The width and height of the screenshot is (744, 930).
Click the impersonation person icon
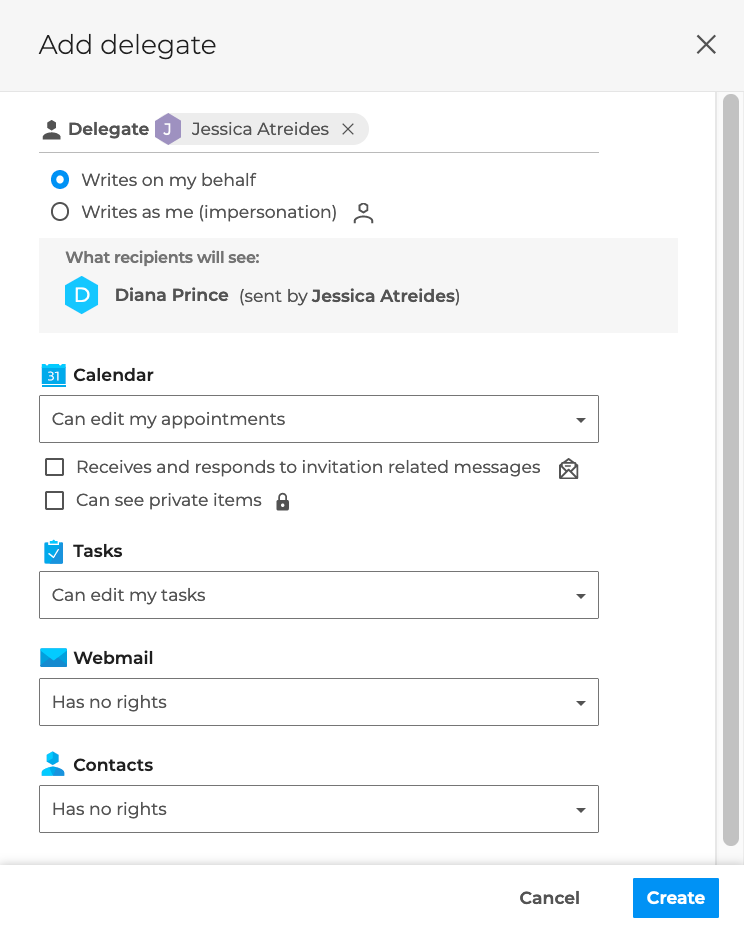363,213
